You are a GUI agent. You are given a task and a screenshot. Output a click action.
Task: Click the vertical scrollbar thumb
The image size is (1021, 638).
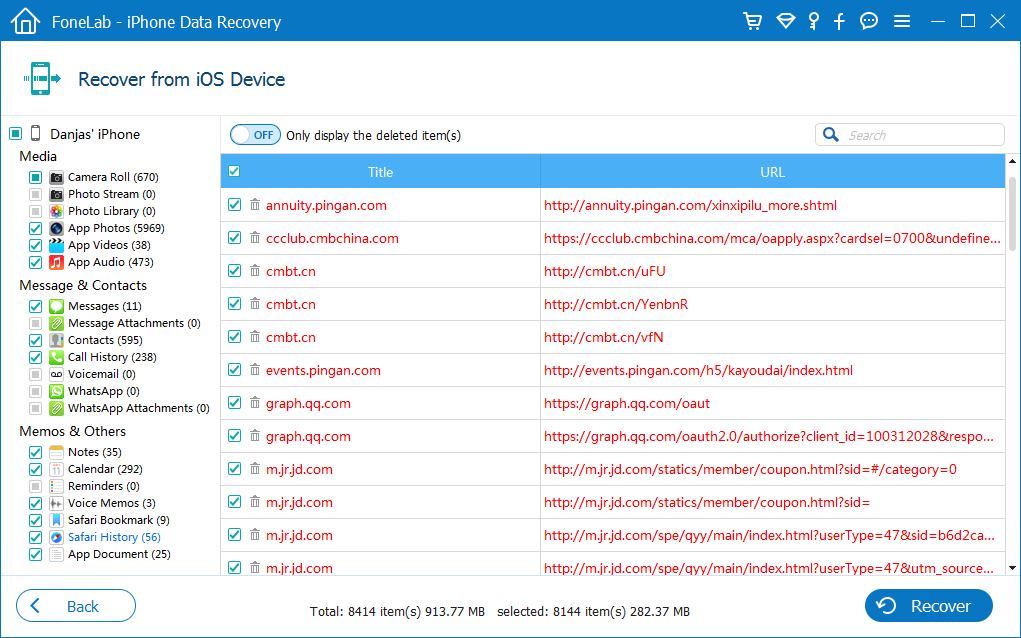1013,212
